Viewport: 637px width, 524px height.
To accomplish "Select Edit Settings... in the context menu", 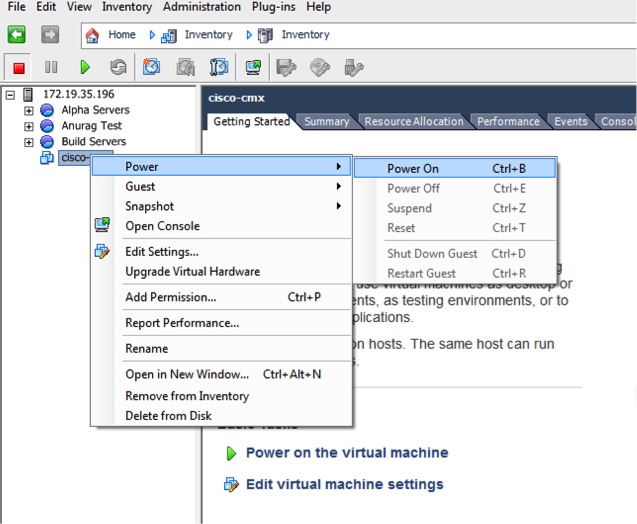I will (x=161, y=251).
